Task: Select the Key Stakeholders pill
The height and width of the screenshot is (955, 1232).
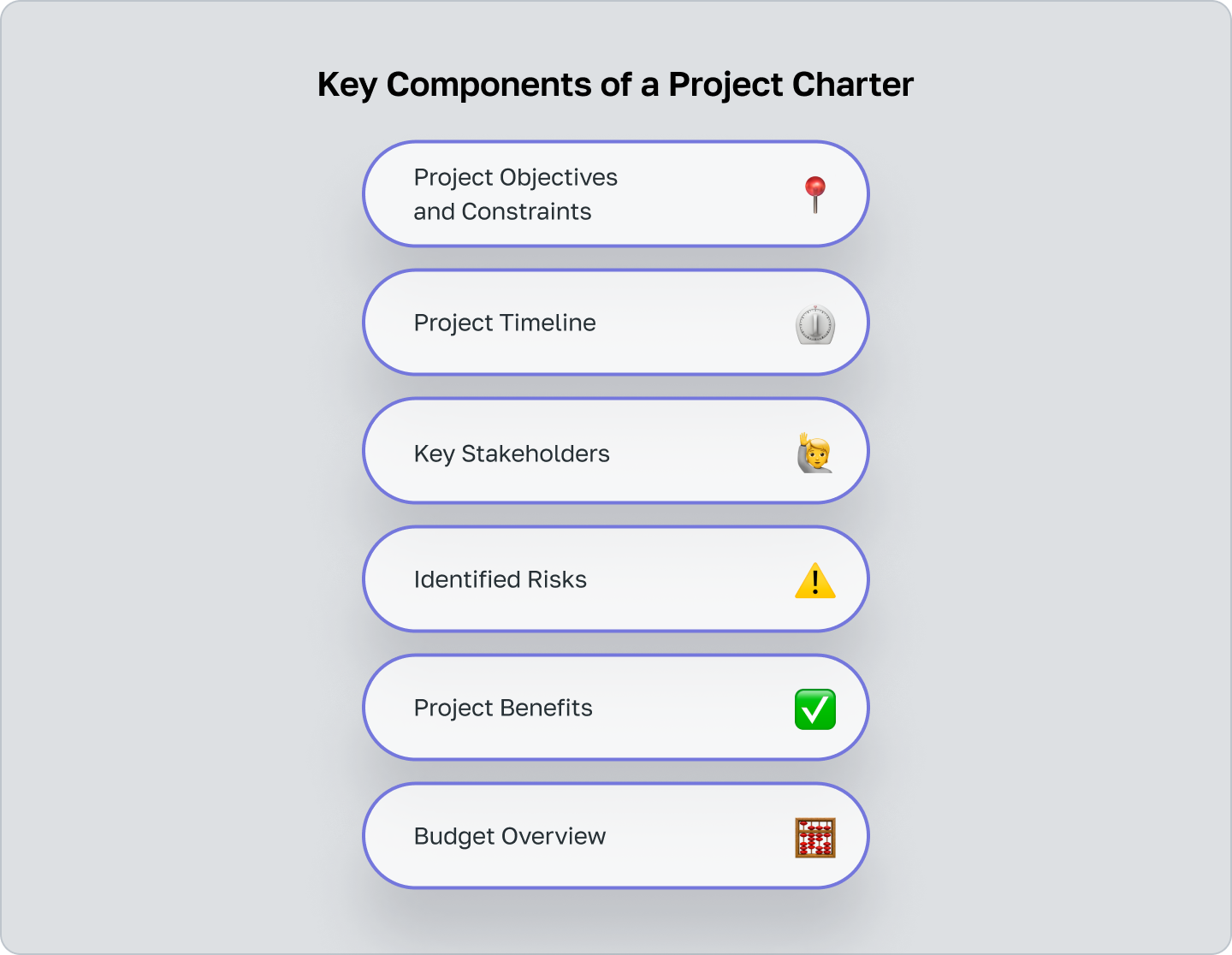Action: click(x=616, y=451)
